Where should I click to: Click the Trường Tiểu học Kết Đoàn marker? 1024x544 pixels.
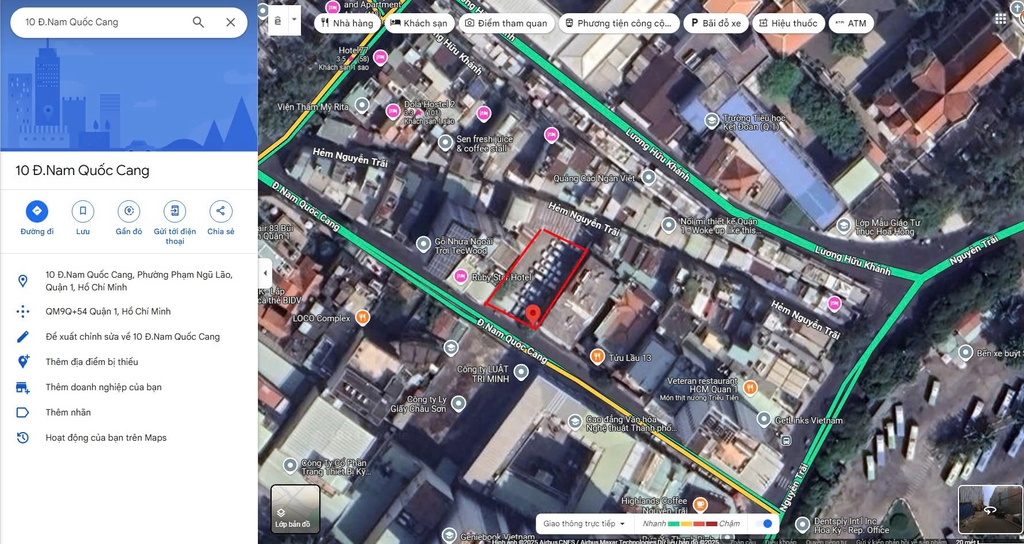tap(711, 121)
